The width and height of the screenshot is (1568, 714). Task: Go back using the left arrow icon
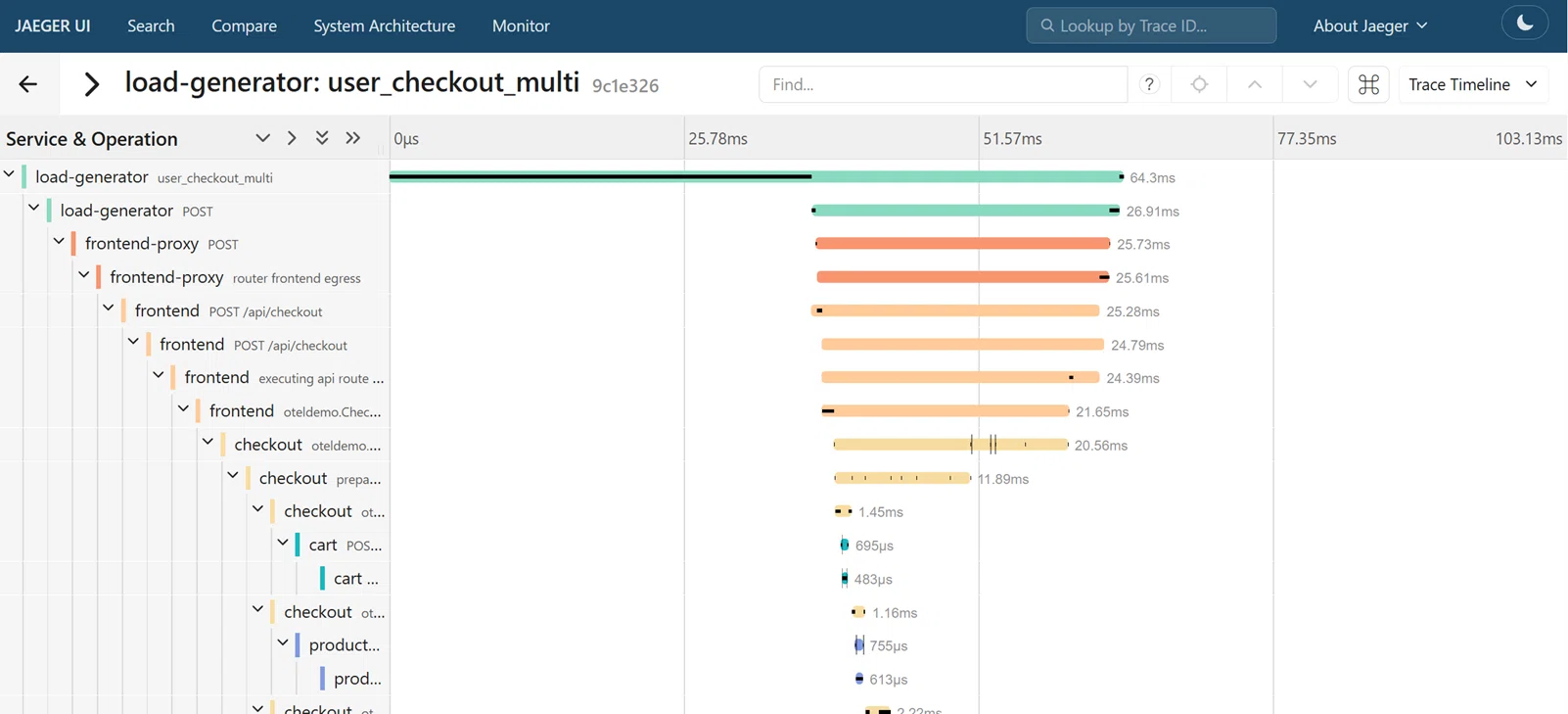28,84
